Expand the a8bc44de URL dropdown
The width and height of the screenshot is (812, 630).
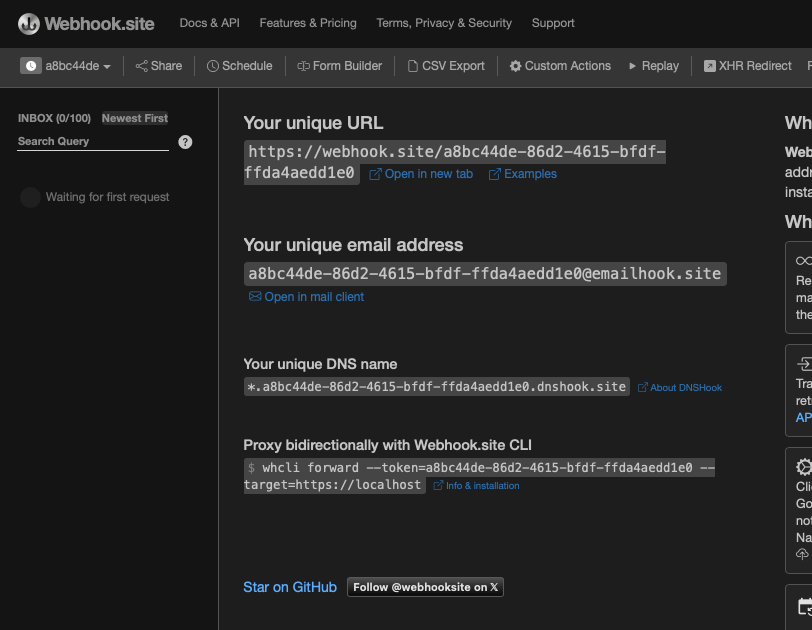coord(78,66)
